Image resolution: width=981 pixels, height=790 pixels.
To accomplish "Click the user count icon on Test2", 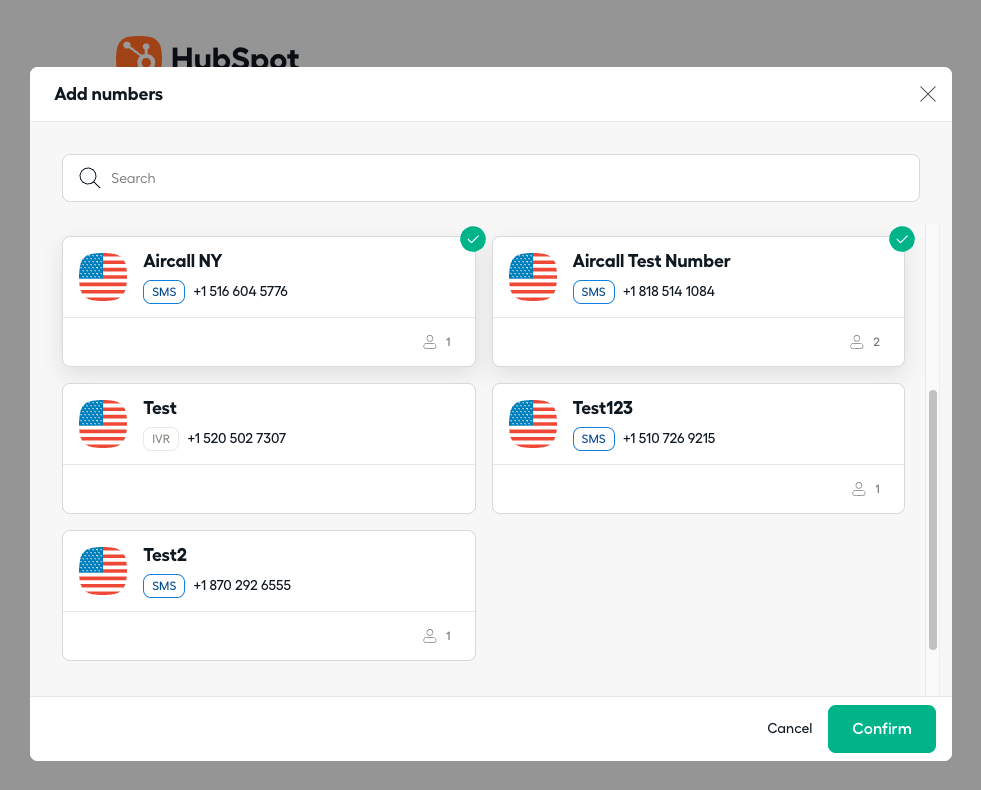I will coord(430,636).
